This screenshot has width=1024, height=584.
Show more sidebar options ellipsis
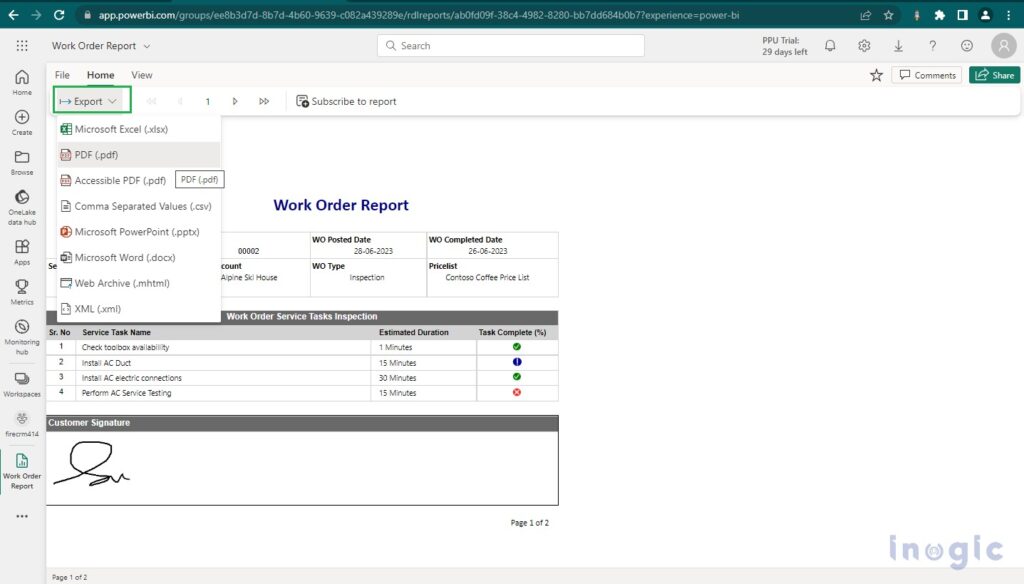click(x=22, y=516)
